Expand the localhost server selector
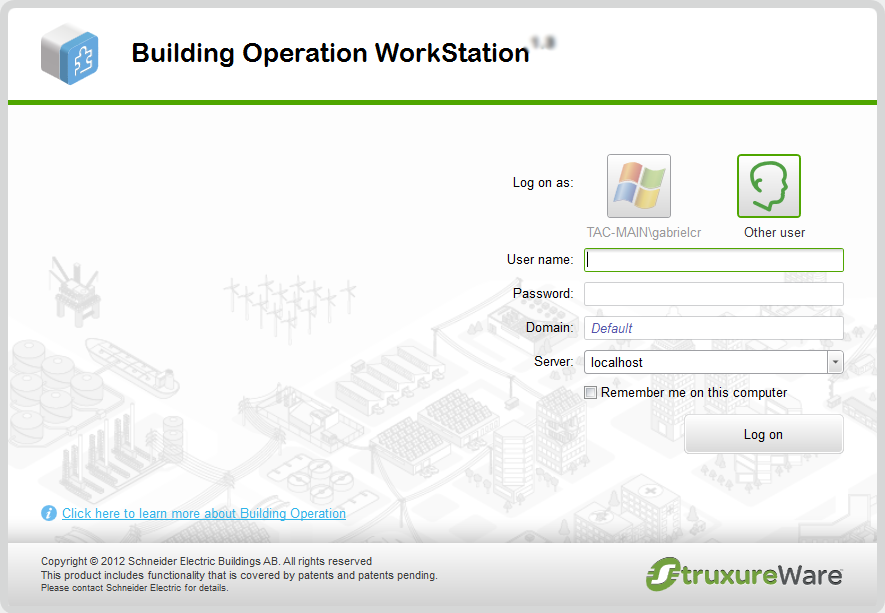The image size is (885, 613). pos(835,362)
